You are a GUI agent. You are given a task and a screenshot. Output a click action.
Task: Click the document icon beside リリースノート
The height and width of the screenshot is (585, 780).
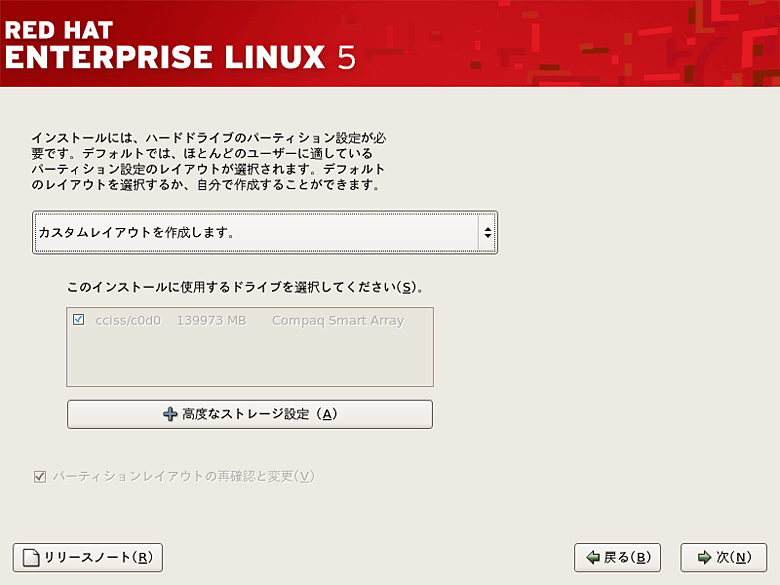click(31, 558)
